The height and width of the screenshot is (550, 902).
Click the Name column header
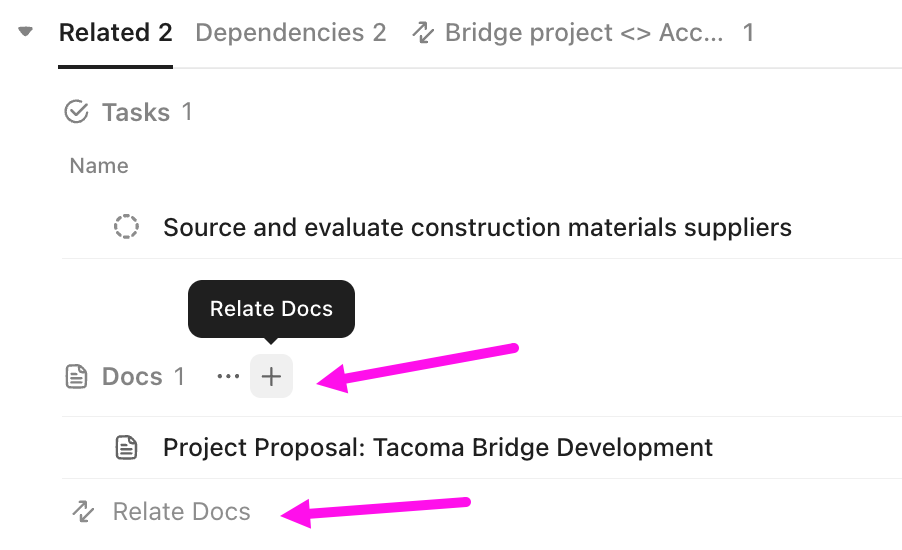[99, 166]
